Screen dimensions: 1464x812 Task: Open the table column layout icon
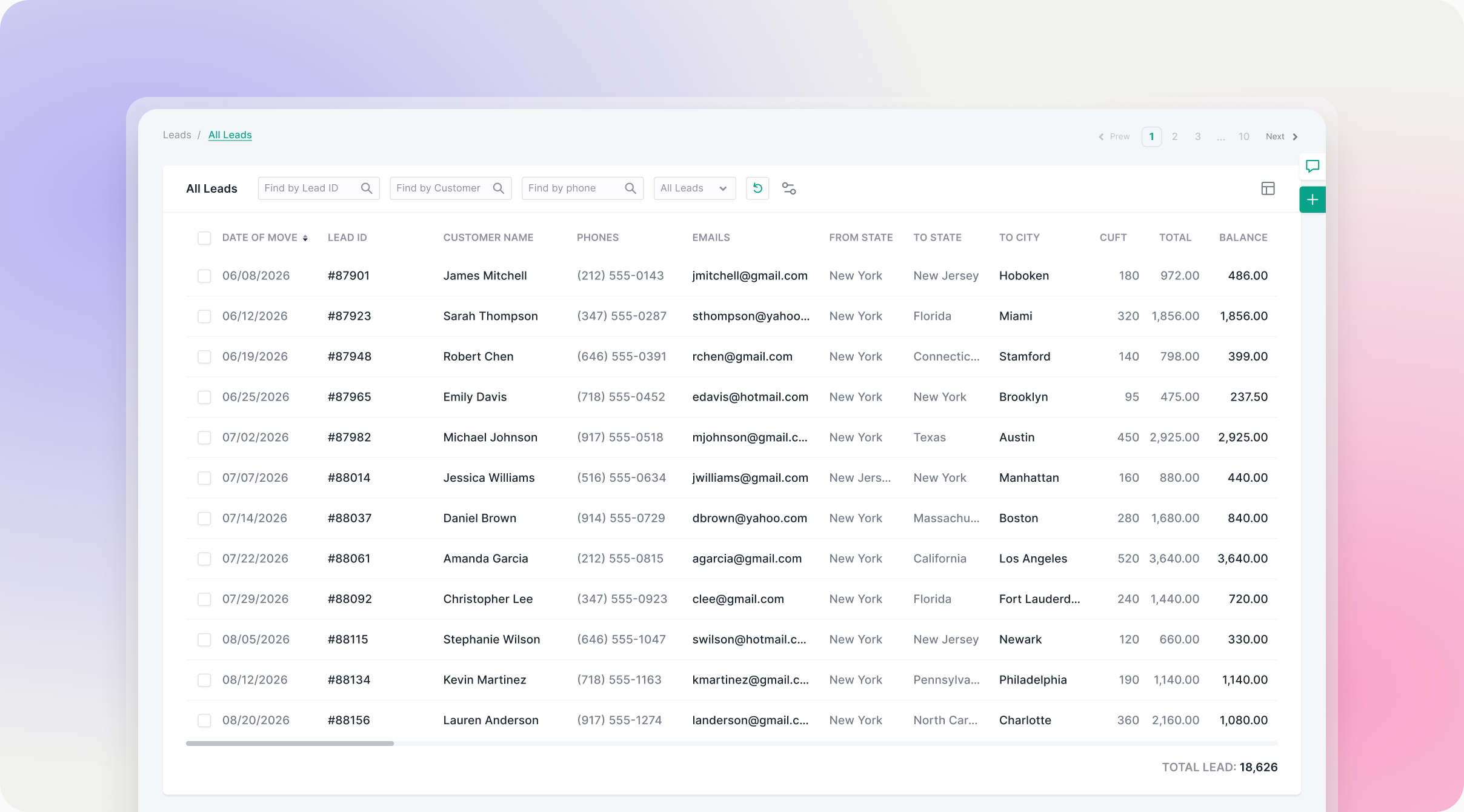click(x=1268, y=188)
